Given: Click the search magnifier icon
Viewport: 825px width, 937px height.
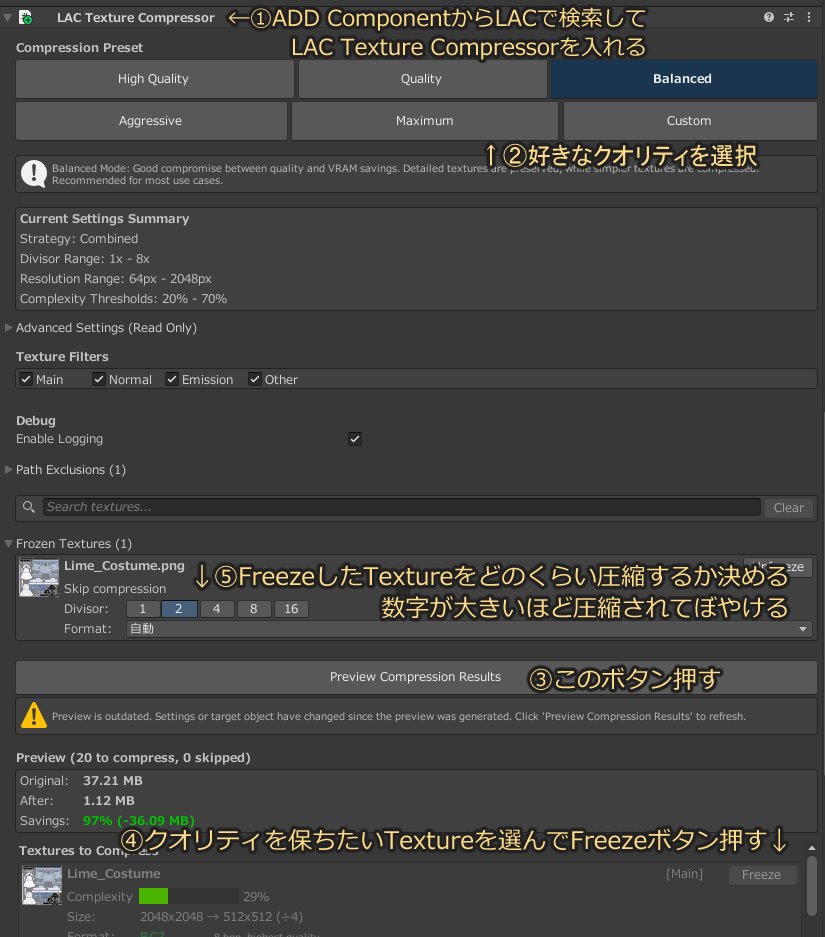Looking at the screenshot, I should pos(29,507).
